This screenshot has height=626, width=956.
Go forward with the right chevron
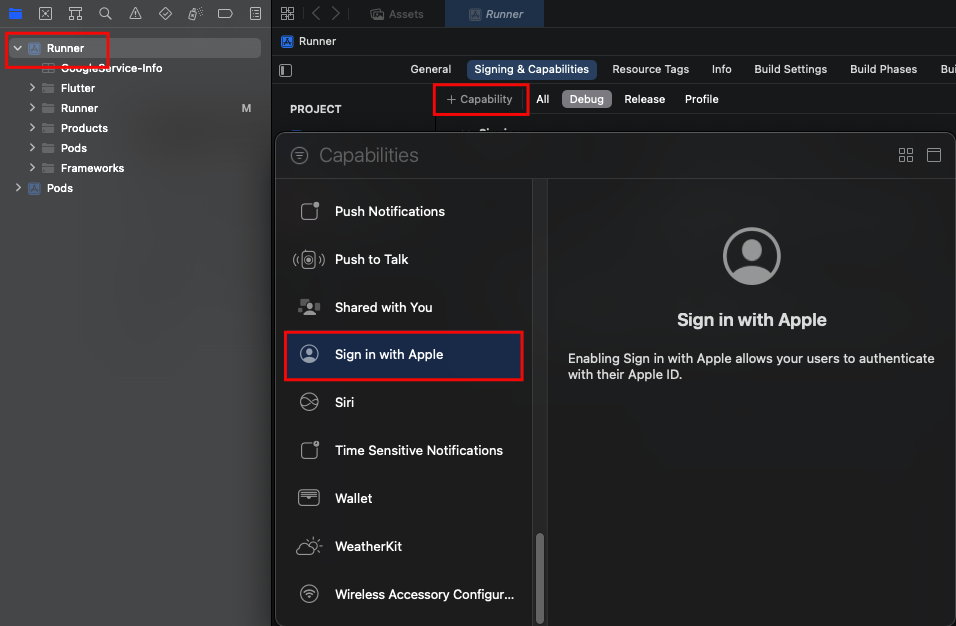coord(335,13)
